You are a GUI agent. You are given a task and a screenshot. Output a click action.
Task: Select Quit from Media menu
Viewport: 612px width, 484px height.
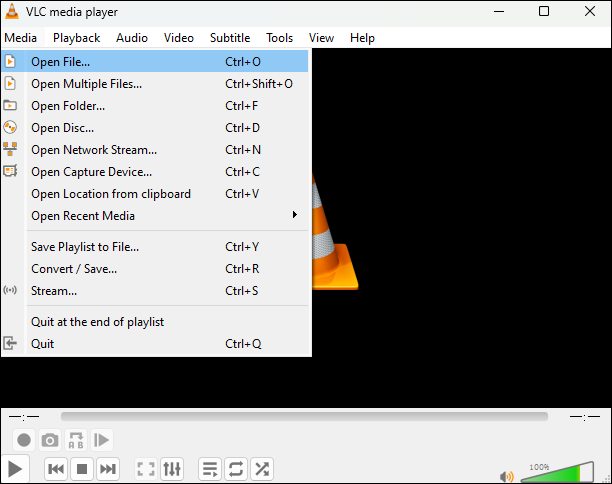click(x=155, y=343)
